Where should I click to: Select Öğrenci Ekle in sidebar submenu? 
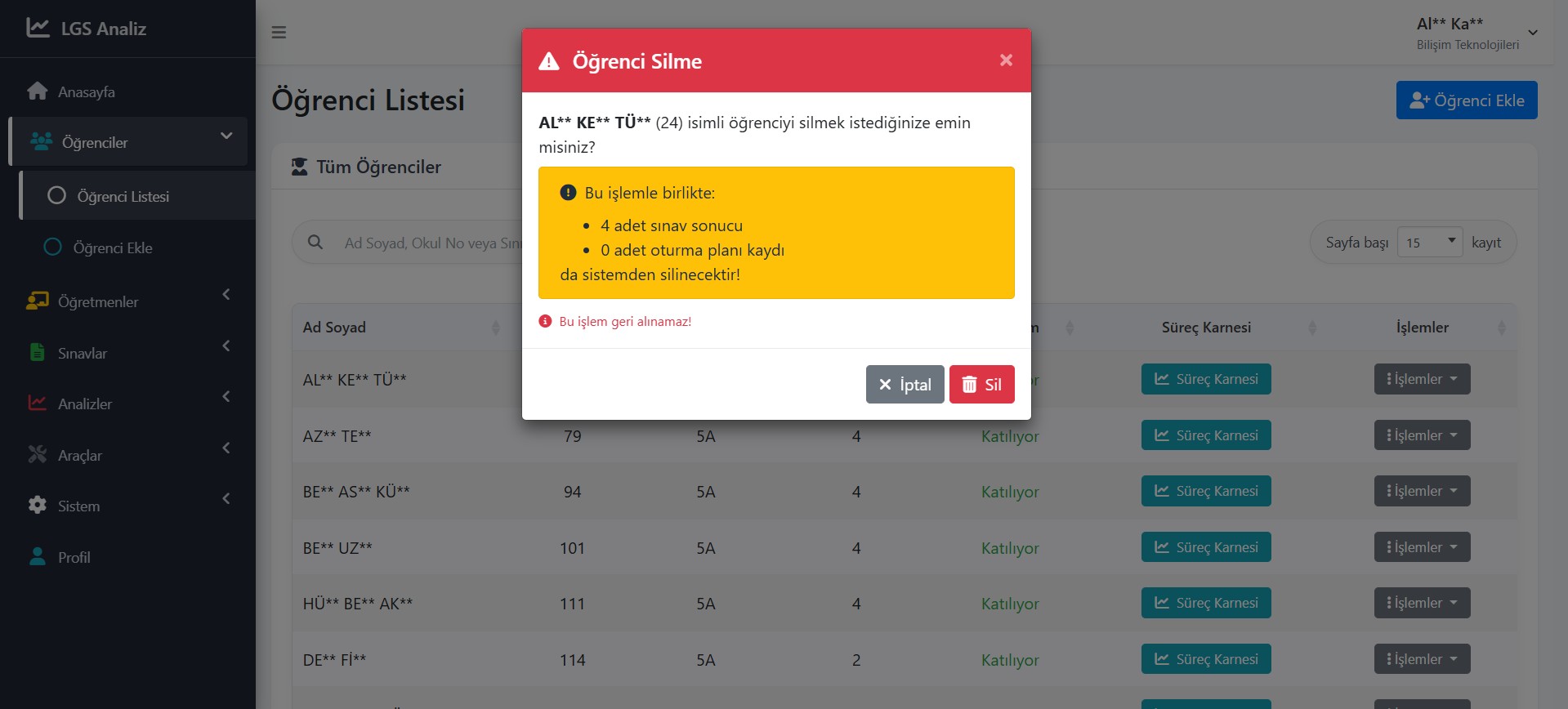pos(113,247)
